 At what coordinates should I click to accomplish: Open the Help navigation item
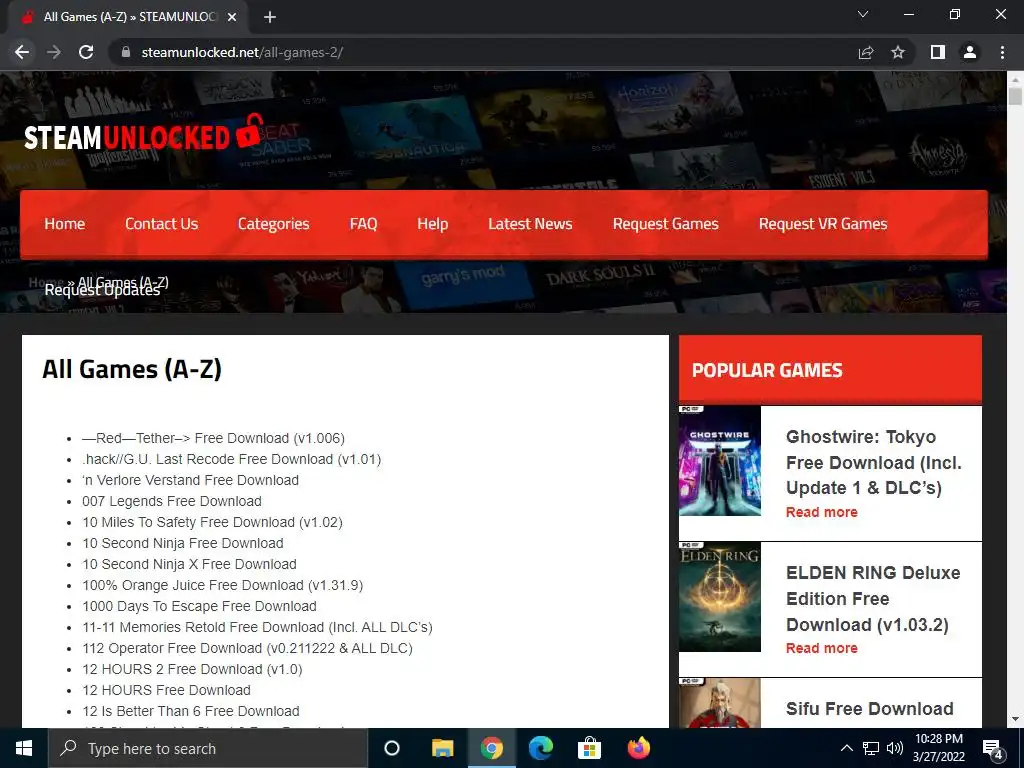433,224
